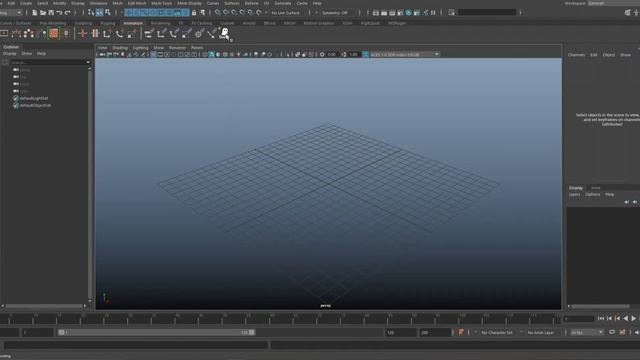640x360 pixels.
Task: Go to start of playback range
Action: (x=601, y=318)
